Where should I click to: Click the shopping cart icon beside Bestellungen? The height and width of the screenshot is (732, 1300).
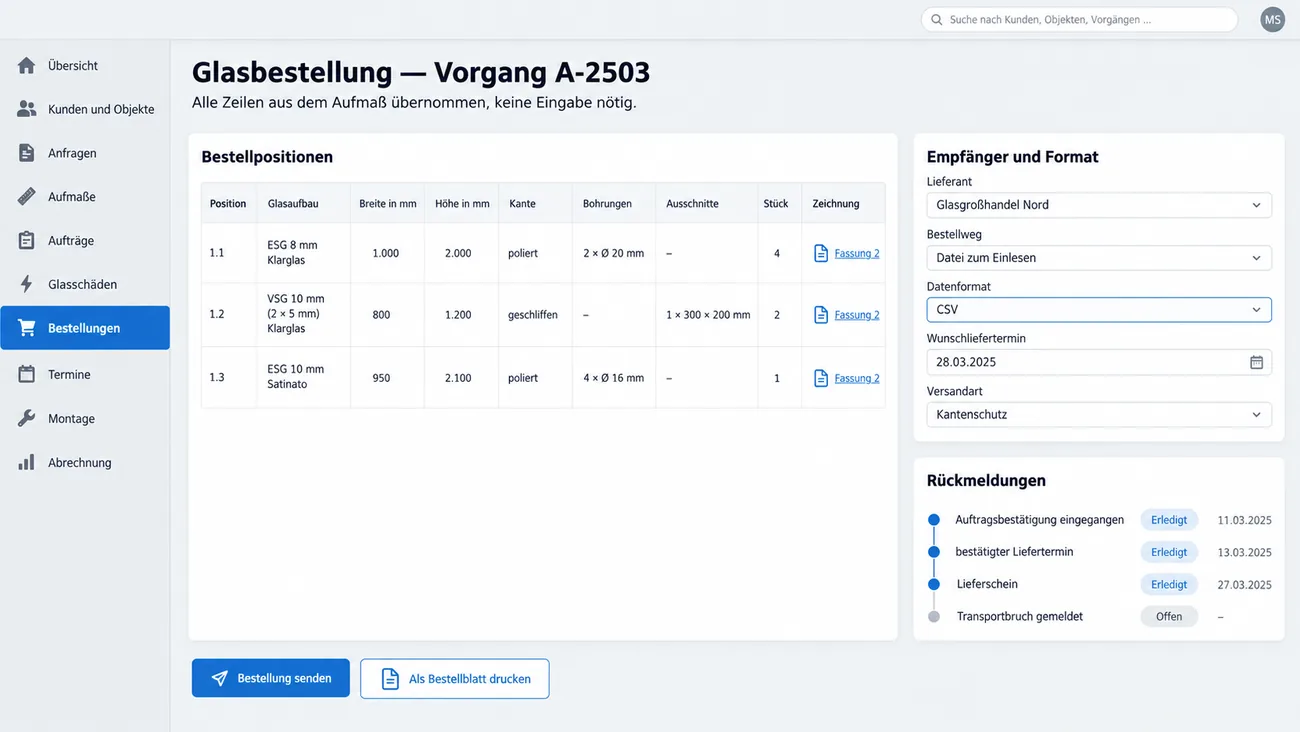27,328
